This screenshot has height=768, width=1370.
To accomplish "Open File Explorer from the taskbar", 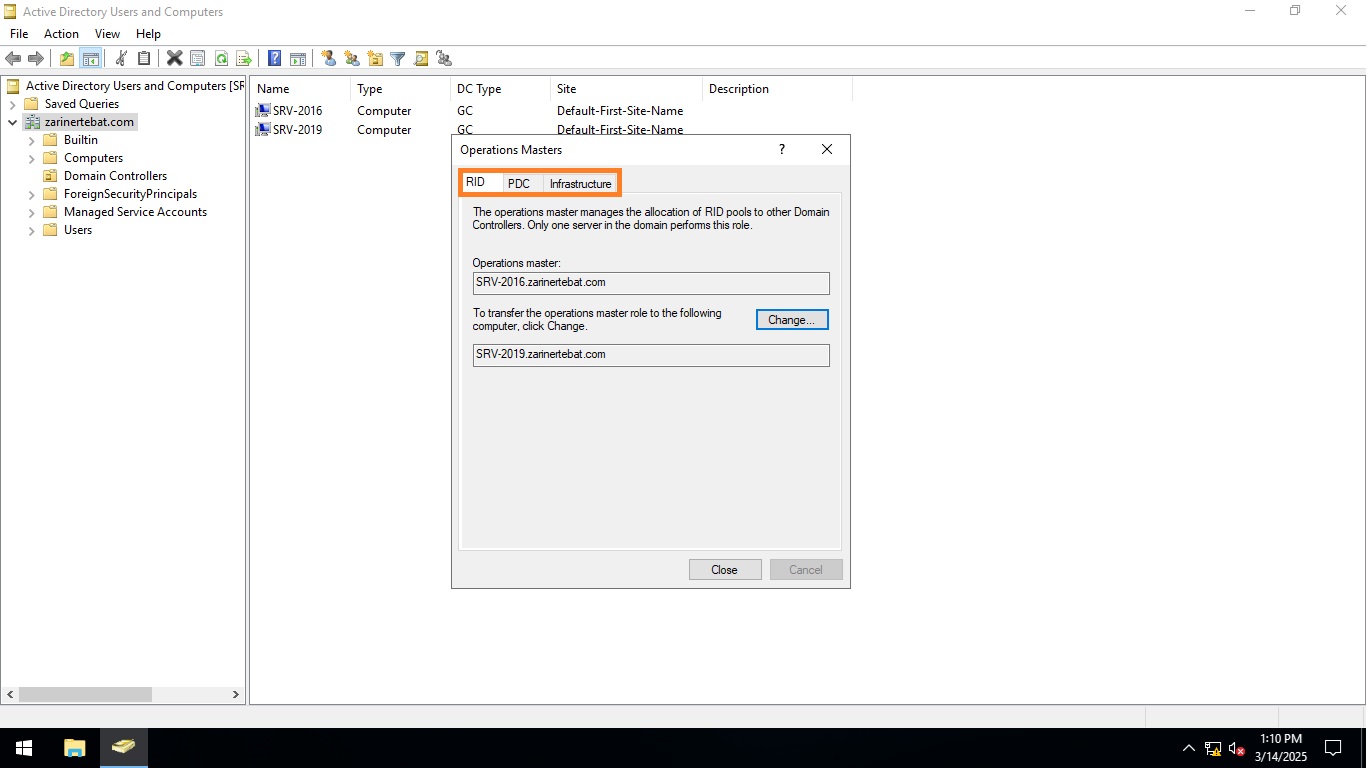I will [x=75, y=748].
